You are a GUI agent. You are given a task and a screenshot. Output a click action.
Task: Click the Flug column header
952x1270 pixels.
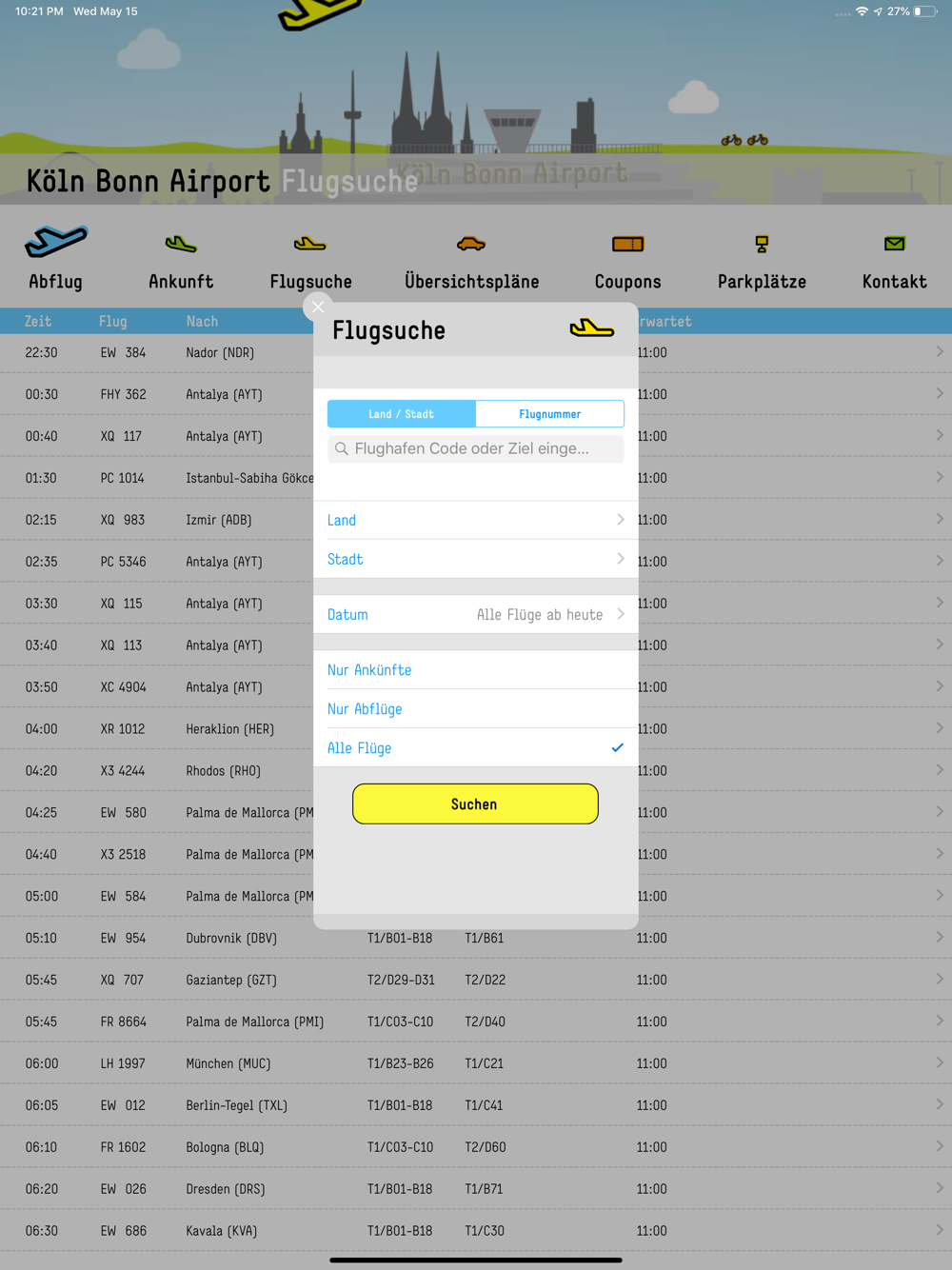click(112, 322)
